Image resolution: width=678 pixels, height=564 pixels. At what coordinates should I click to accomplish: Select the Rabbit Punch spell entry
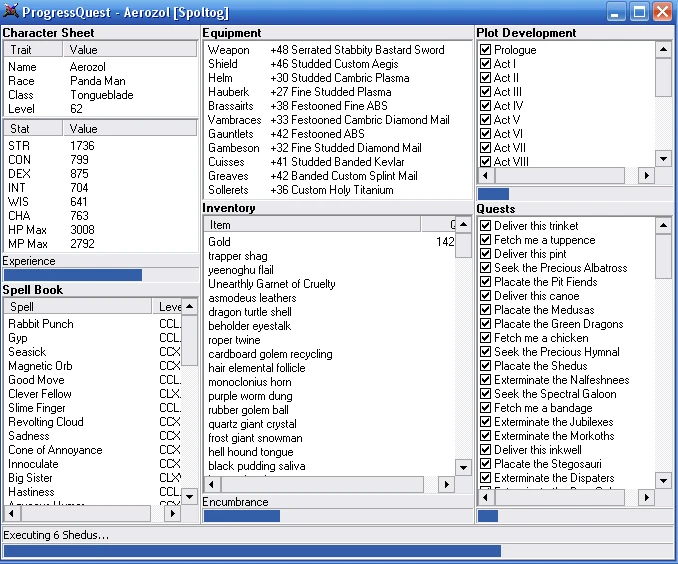click(x=41, y=324)
